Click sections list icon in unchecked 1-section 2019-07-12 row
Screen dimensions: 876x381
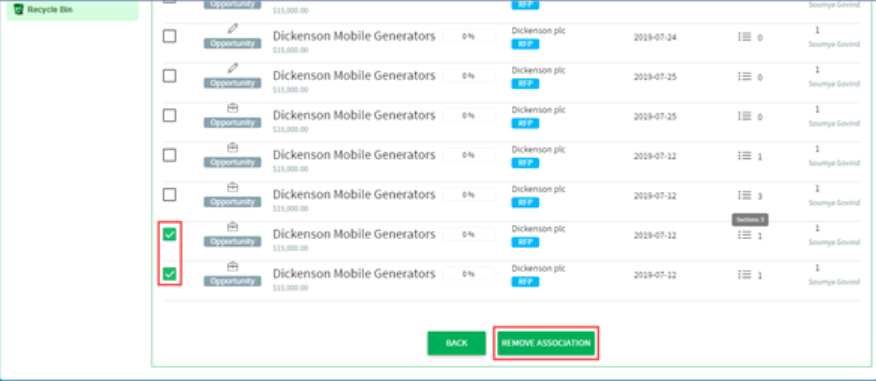point(744,155)
